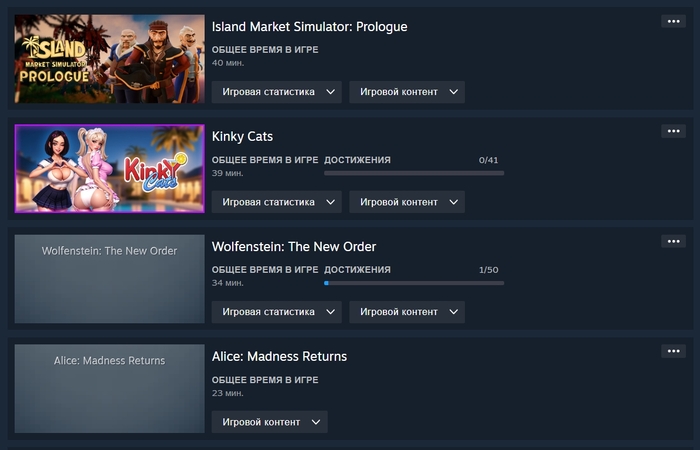Viewport: 700px width, 450px height.
Task: Open the Kinky Cats game title link
Action: point(242,137)
